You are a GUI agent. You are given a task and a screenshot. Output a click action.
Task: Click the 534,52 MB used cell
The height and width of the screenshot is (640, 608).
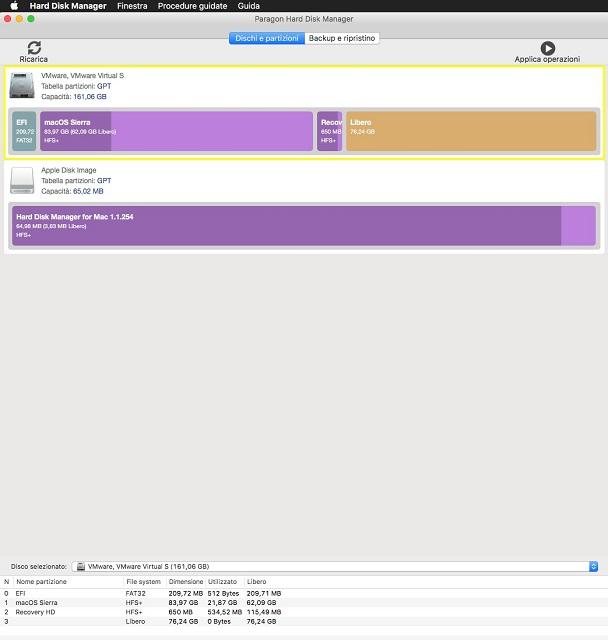click(225, 612)
